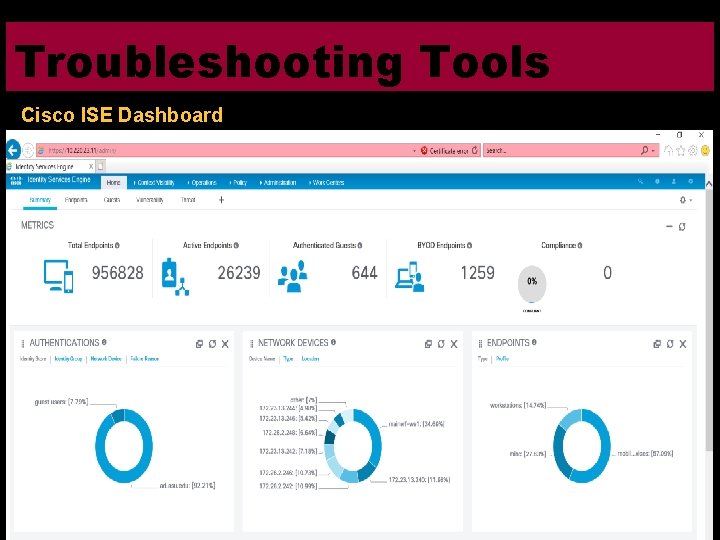Open the Work Centers menu

[x=326, y=182]
